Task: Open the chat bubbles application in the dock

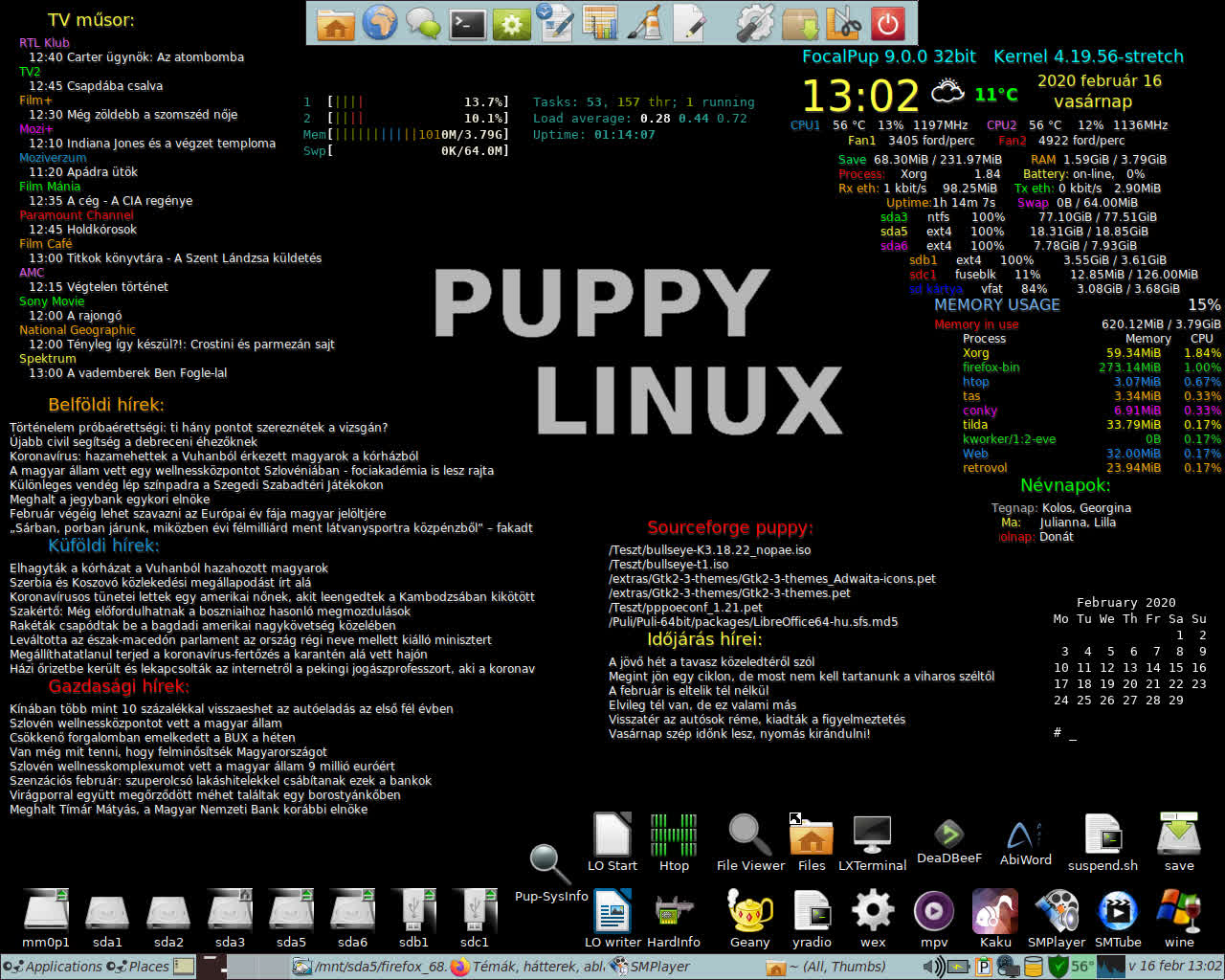Action: tap(423, 23)
